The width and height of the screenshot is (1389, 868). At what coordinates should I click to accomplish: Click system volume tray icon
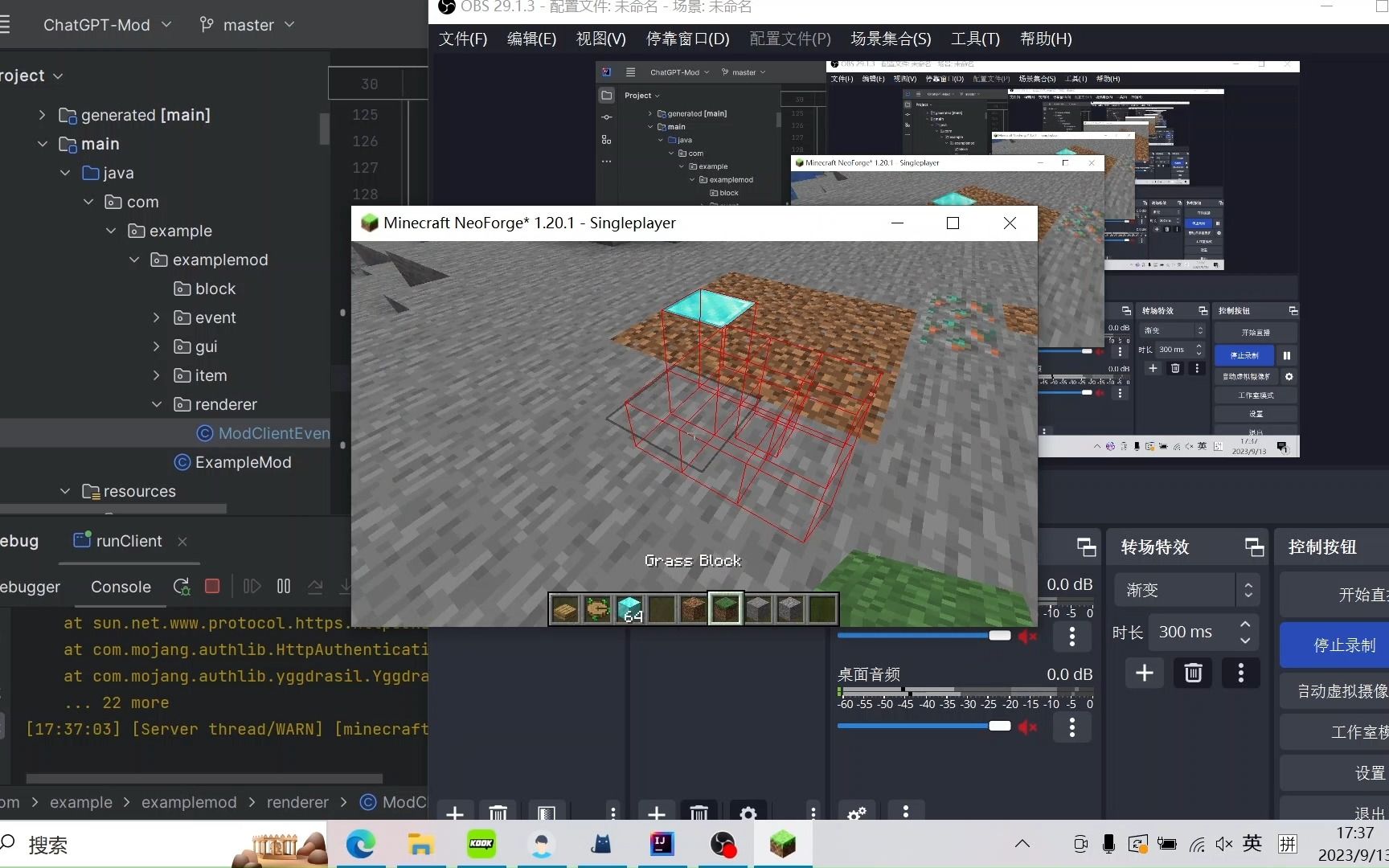pyautogui.click(x=1224, y=844)
